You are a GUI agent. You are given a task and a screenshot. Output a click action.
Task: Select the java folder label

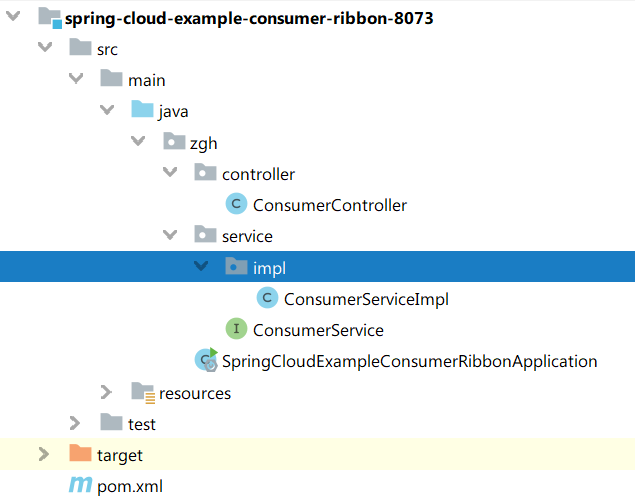click(173, 112)
